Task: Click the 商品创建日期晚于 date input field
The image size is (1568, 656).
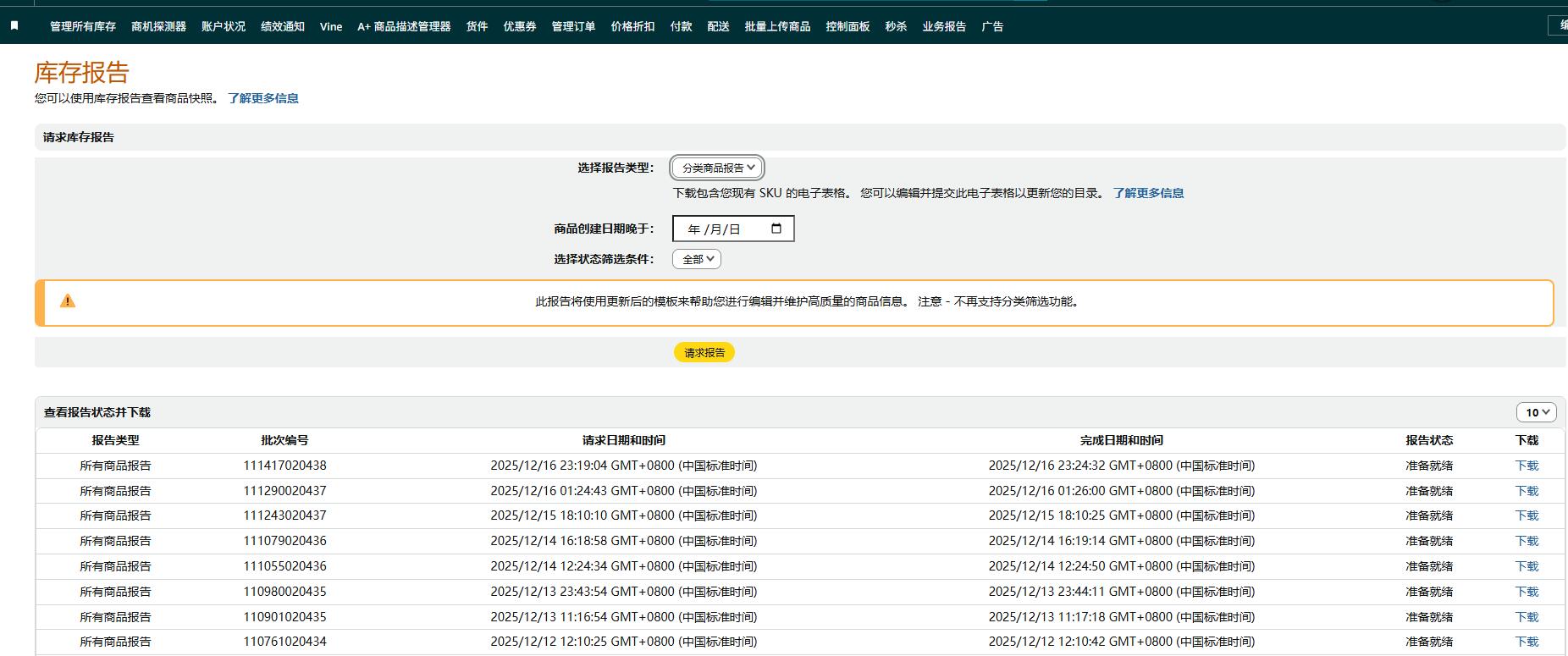Action: 720,229
